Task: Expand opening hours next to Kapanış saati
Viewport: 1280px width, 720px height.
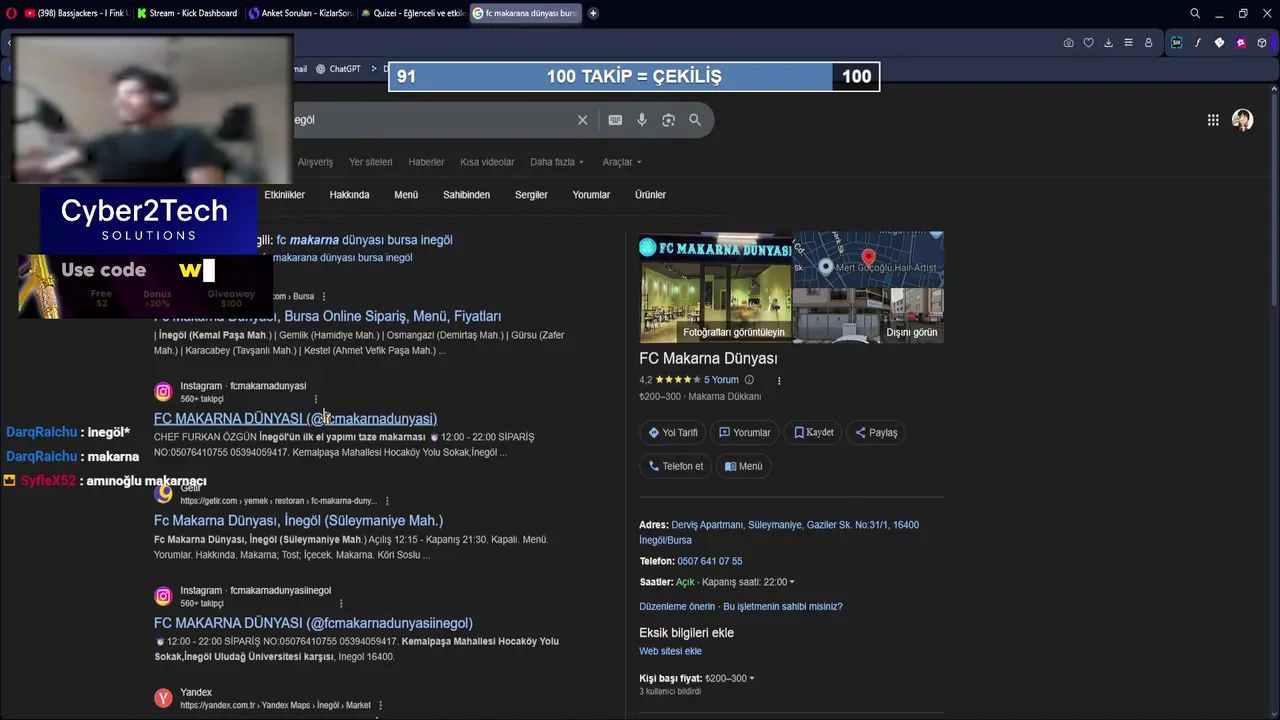Action: (x=792, y=582)
